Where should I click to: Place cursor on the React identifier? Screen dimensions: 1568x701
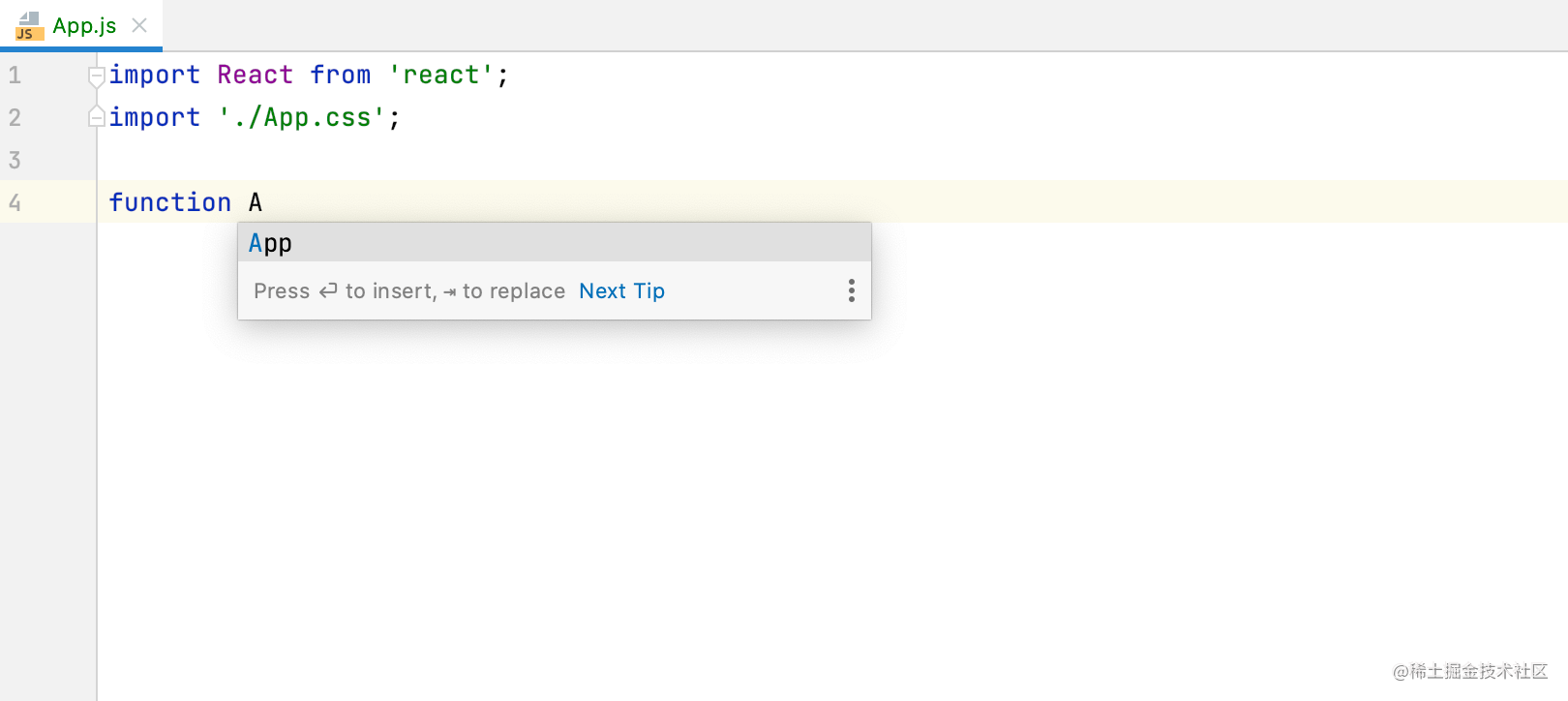(x=255, y=75)
